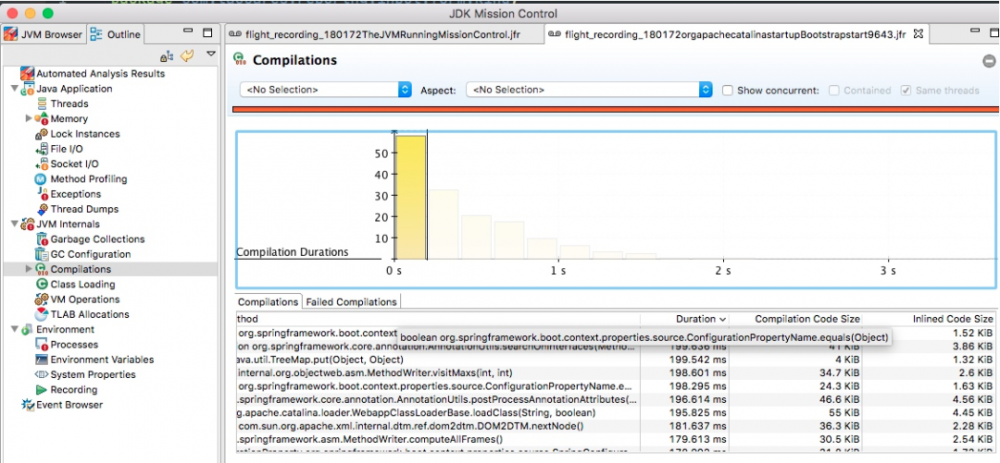Image resolution: width=1000 pixels, height=463 pixels.
Task: Open the Processes page icon
Action: [x=42, y=344]
